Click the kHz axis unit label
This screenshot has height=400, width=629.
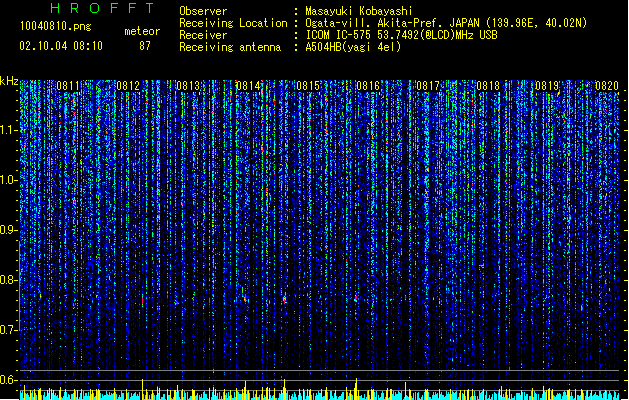[9, 81]
